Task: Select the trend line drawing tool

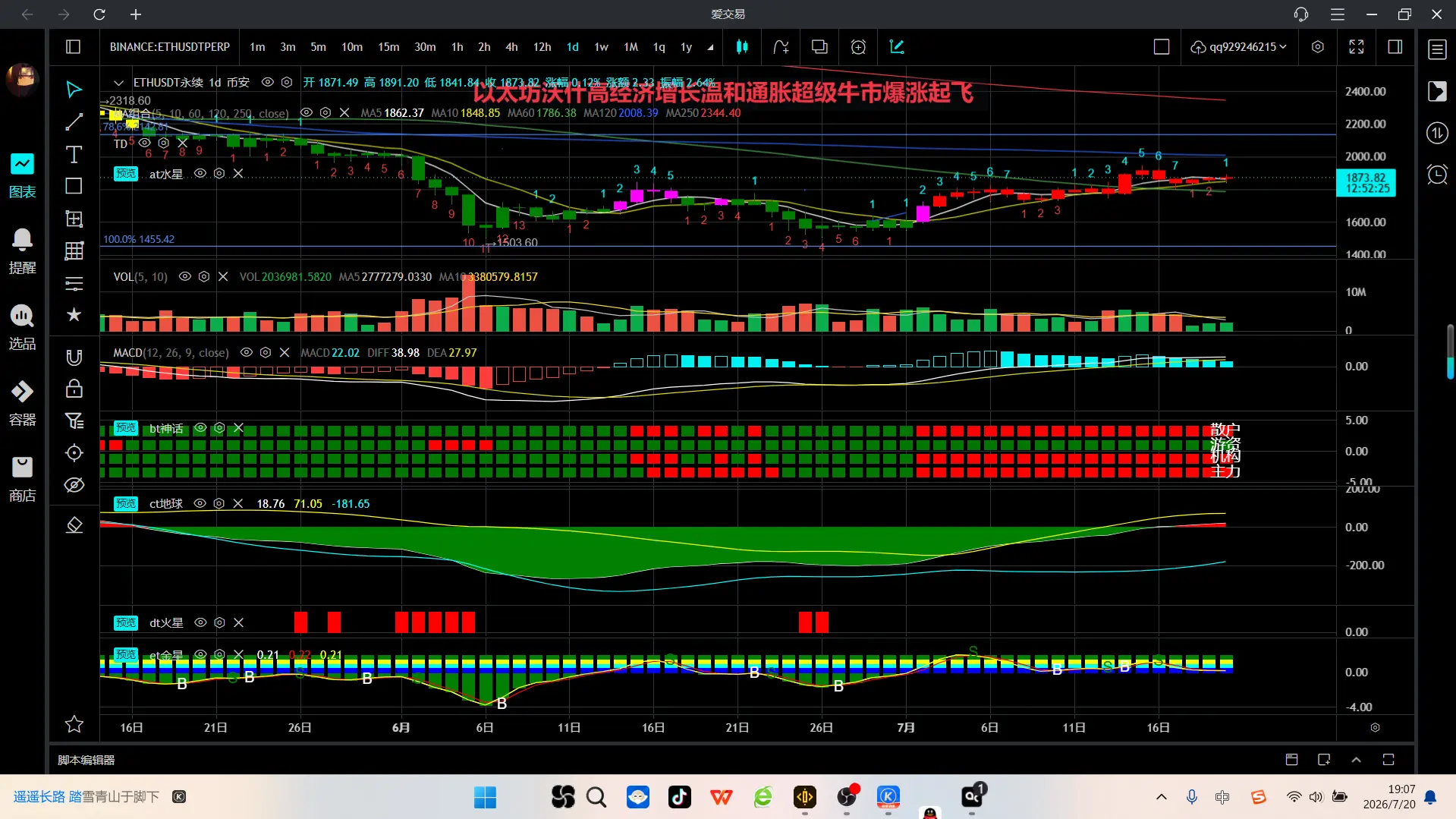Action: pos(74,122)
